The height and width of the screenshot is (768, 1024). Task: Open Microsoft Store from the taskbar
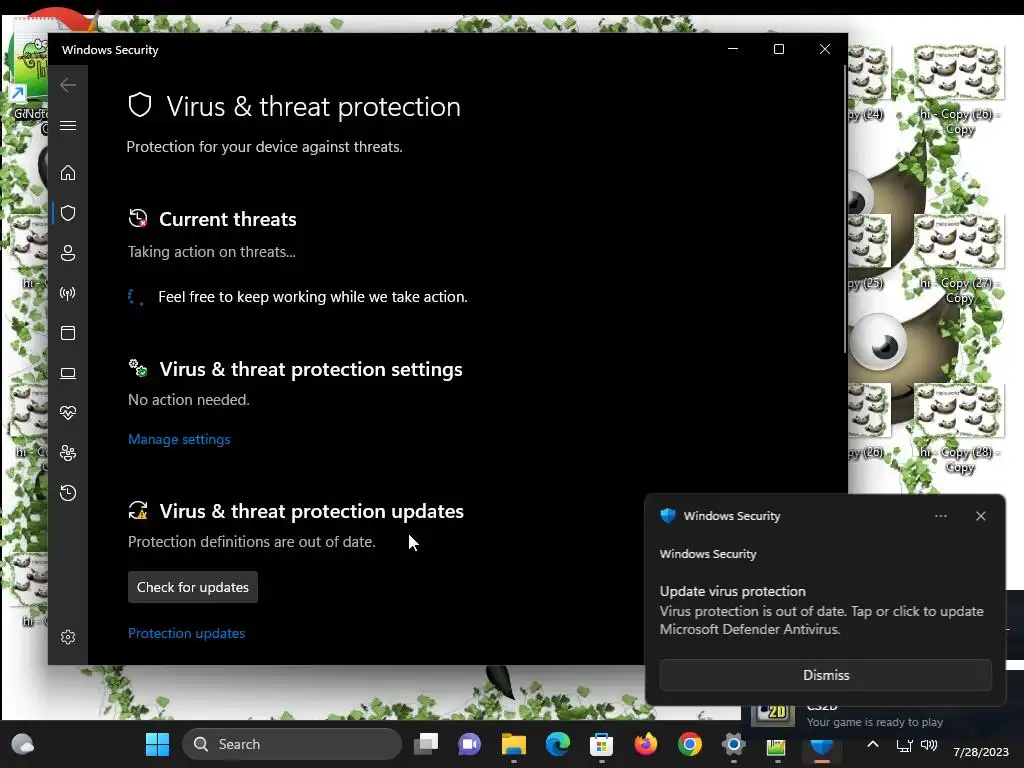[601, 744]
